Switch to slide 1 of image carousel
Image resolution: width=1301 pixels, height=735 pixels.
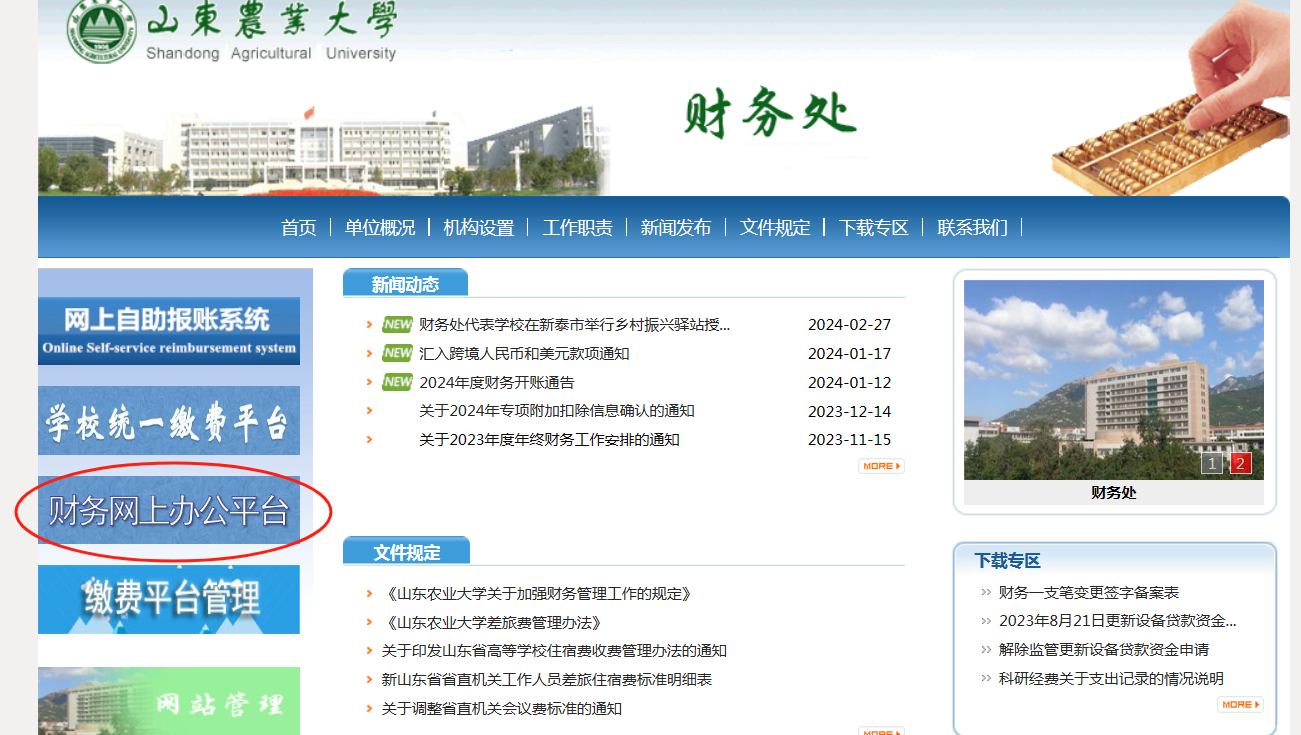click(x=1211, y=463)
